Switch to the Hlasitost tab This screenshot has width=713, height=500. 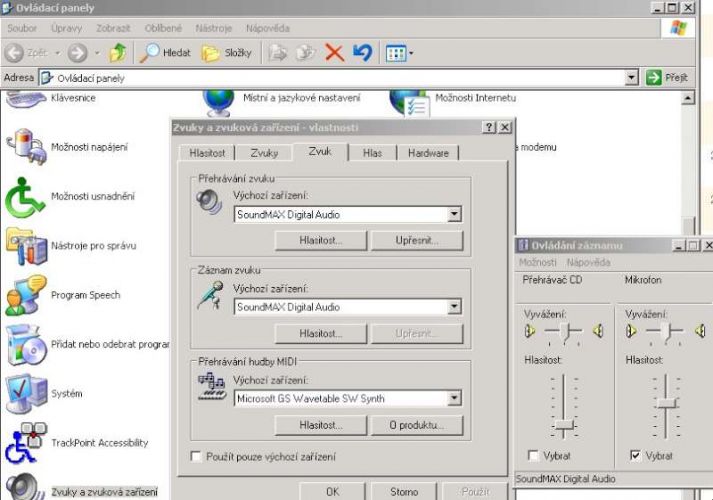click(x=207, y=153)
